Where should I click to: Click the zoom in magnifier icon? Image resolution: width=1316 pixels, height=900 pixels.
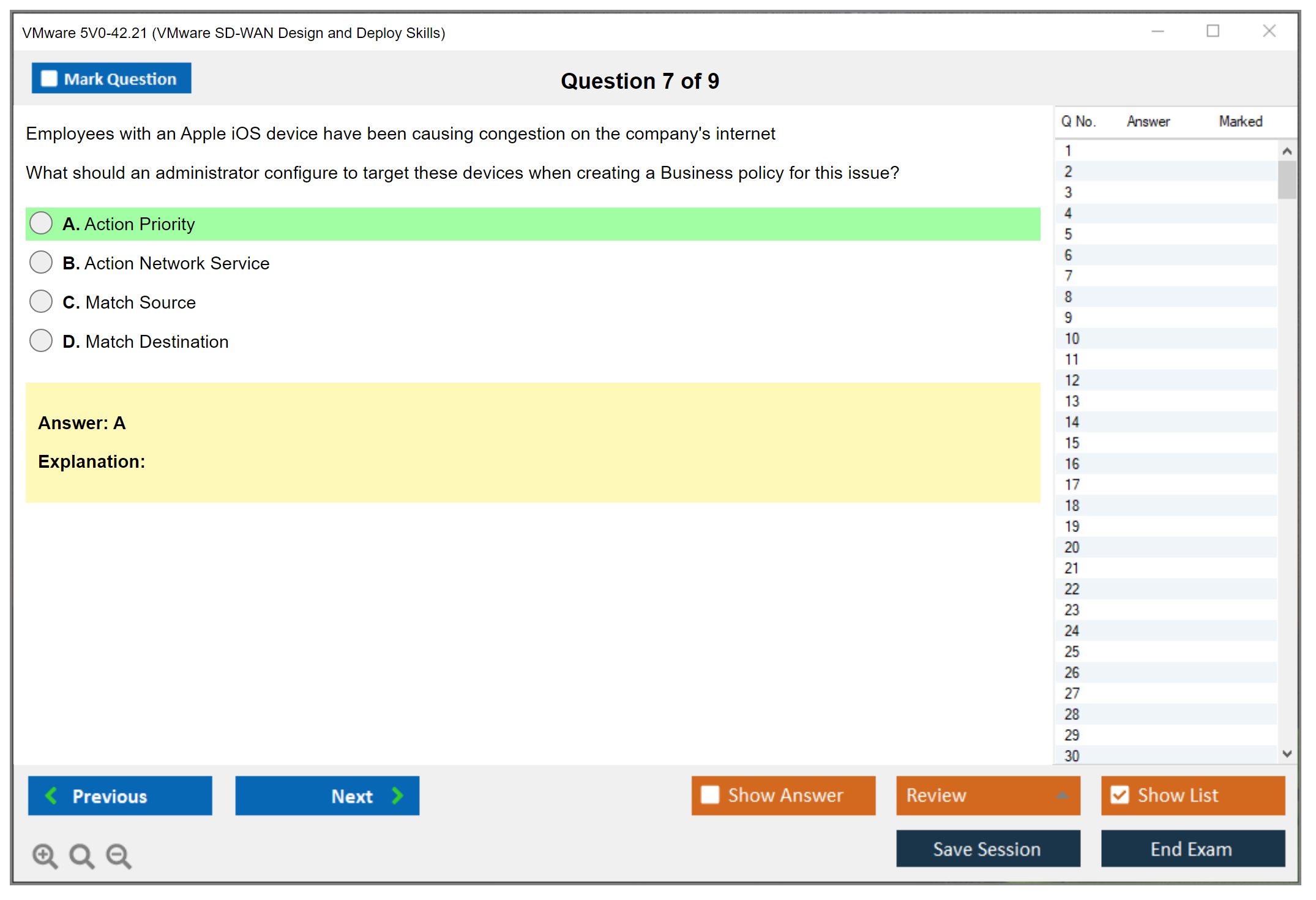(45, 855)
